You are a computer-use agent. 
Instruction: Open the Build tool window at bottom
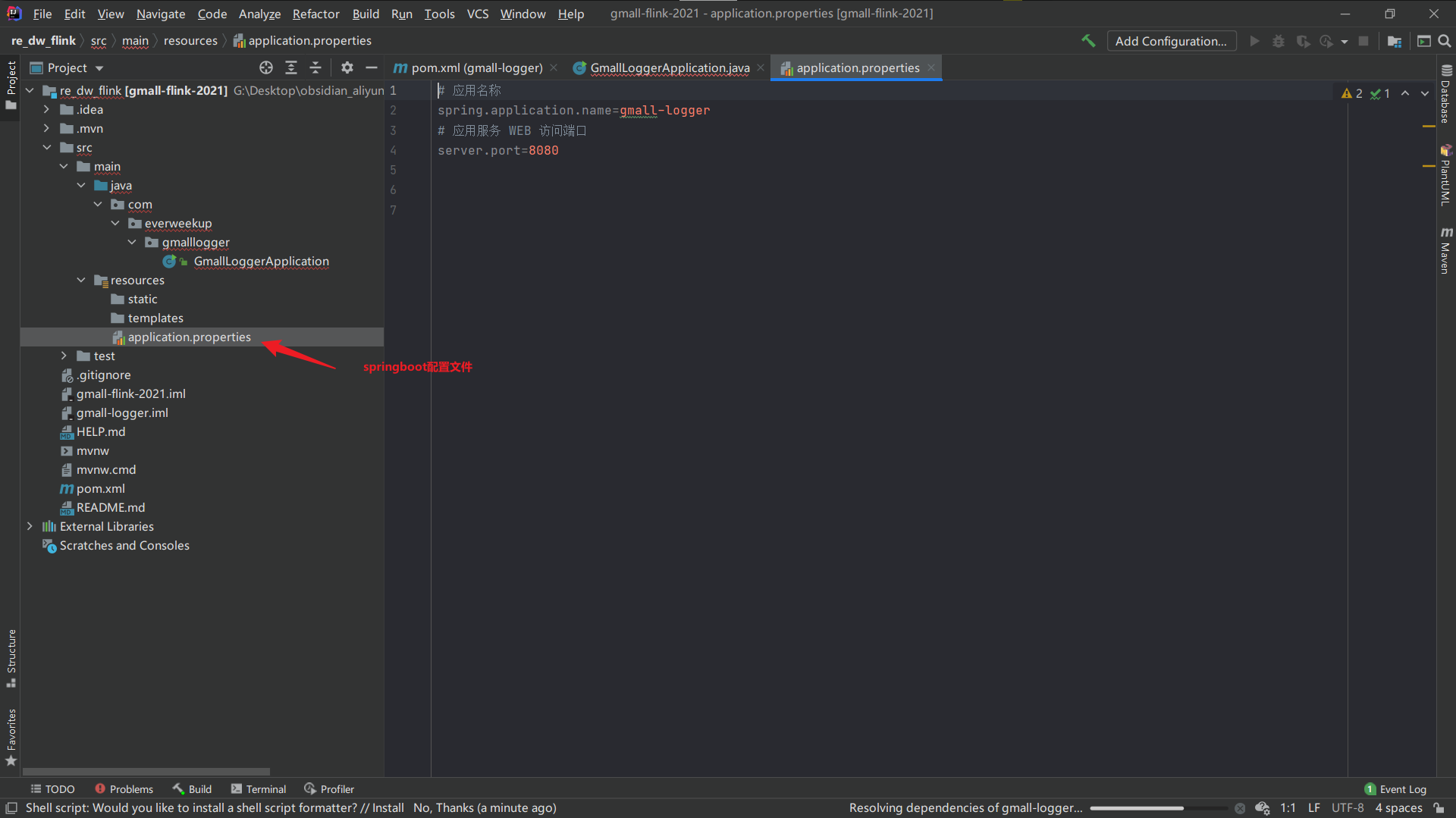tap(193, 789)
